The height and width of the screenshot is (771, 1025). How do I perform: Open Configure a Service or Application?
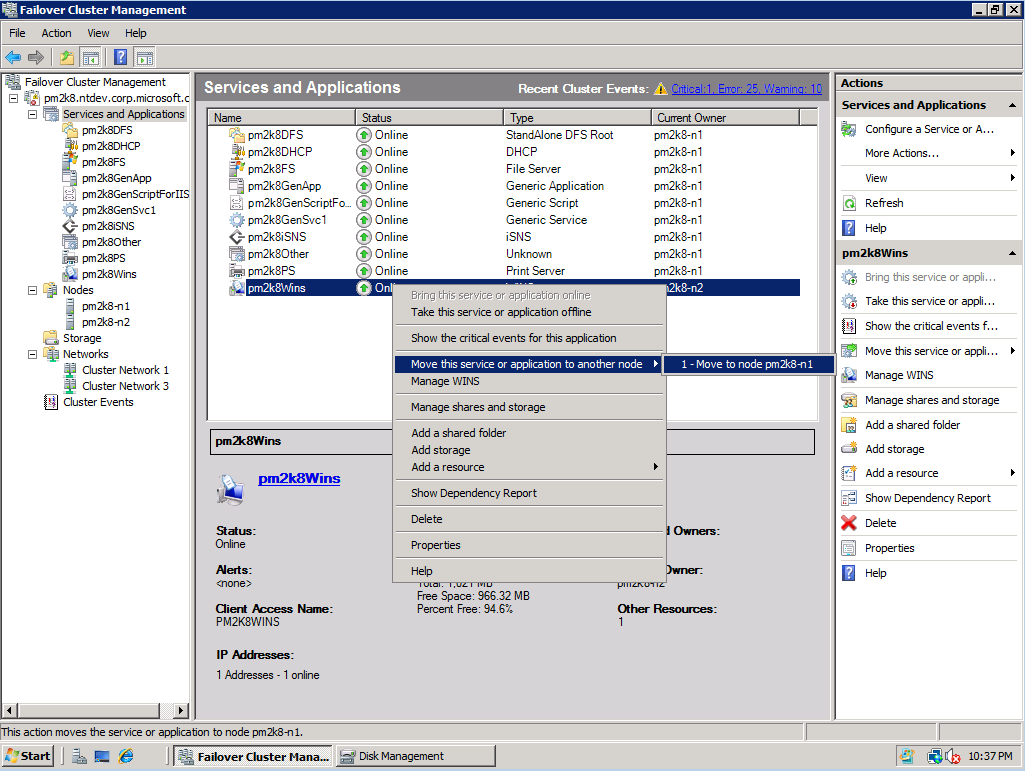tap(928, 129)
